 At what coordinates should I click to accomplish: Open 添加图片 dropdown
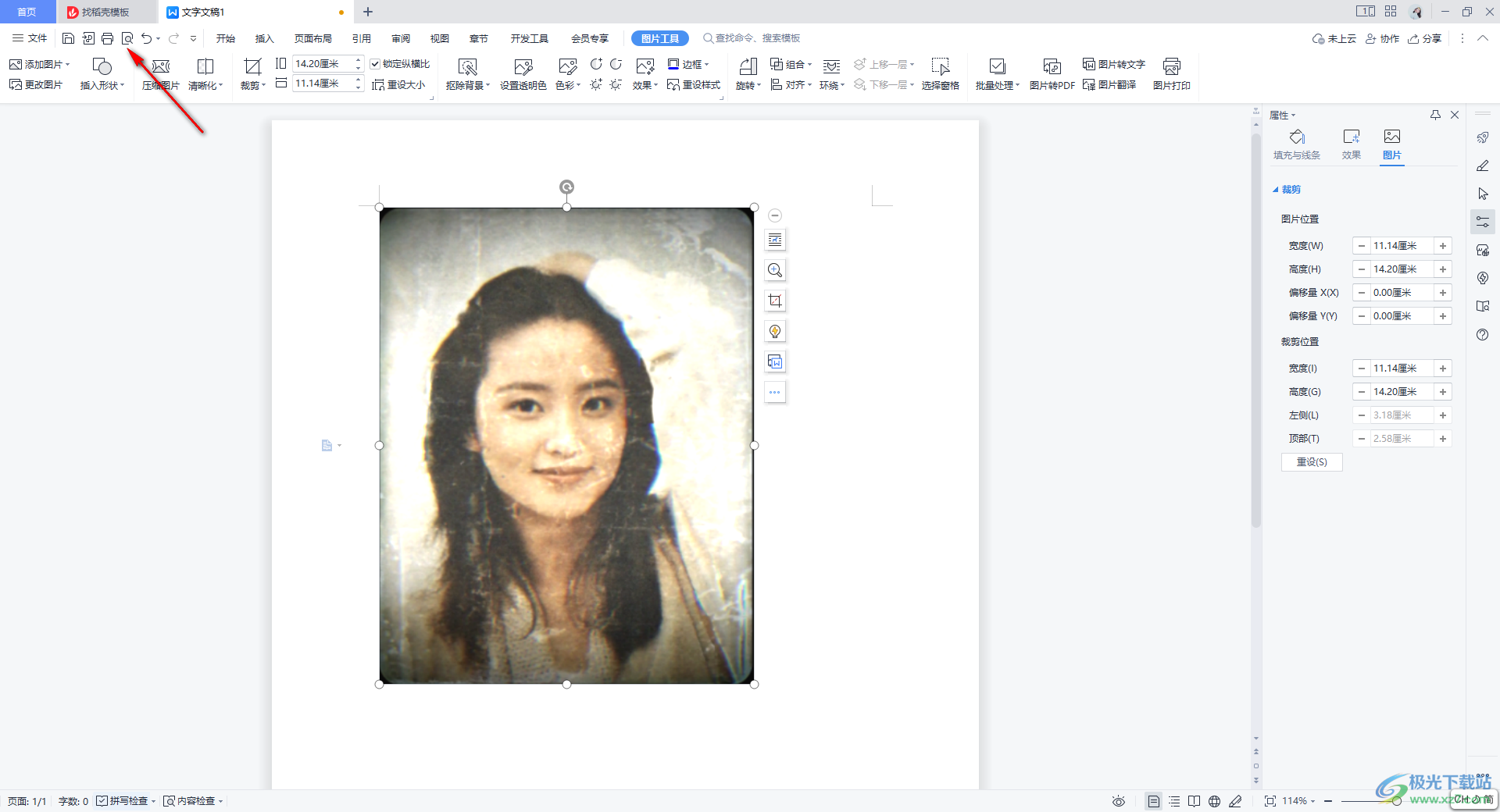coord(39,64)
